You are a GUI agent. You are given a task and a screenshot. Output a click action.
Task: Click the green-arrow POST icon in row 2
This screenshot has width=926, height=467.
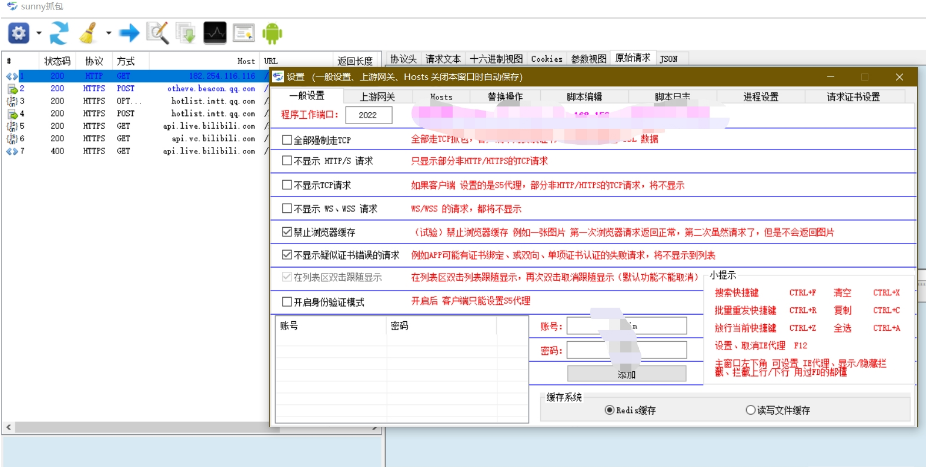pyautogui.click(x=12, y=89)
